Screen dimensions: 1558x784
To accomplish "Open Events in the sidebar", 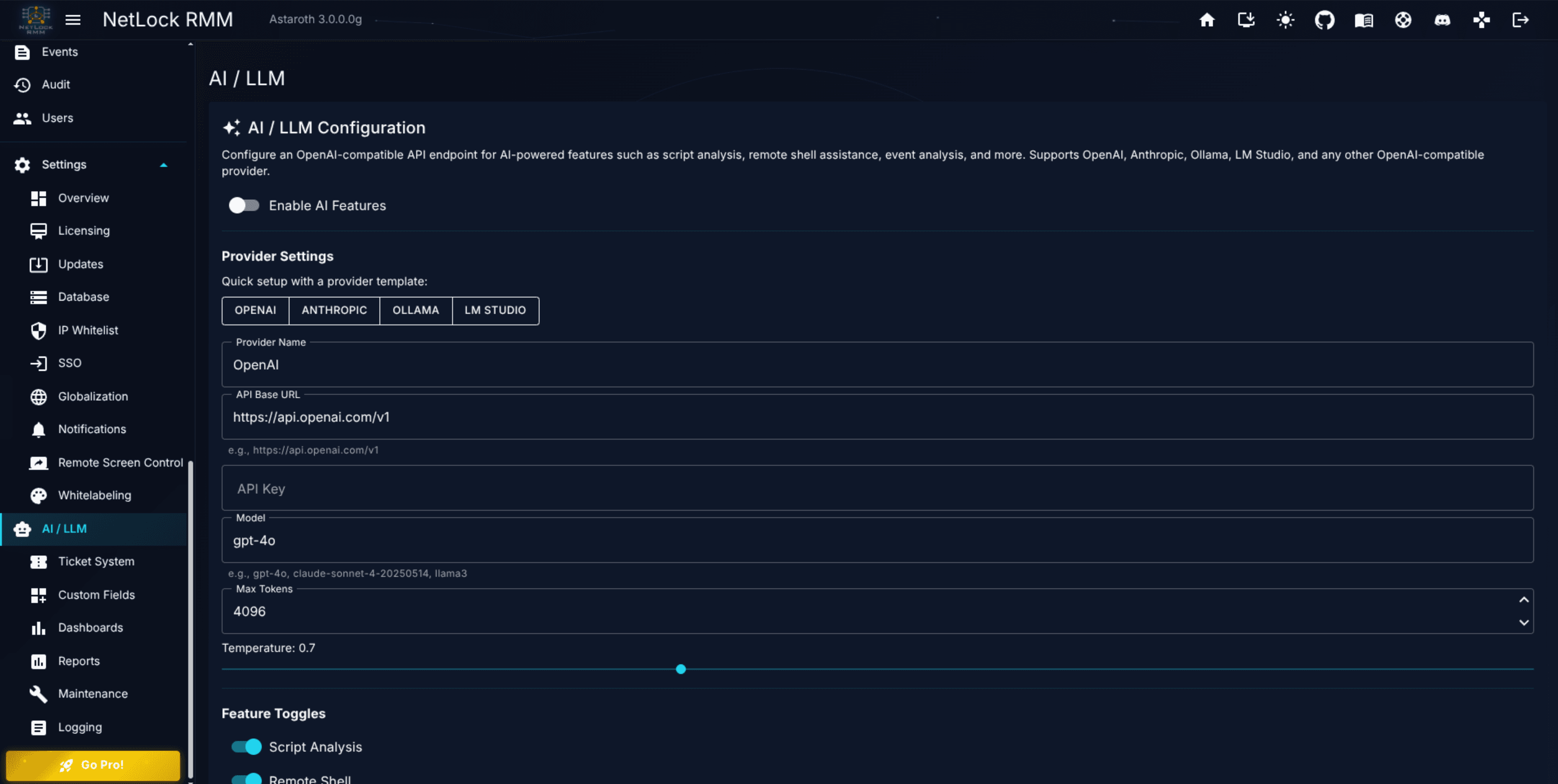I will [94, 52].
